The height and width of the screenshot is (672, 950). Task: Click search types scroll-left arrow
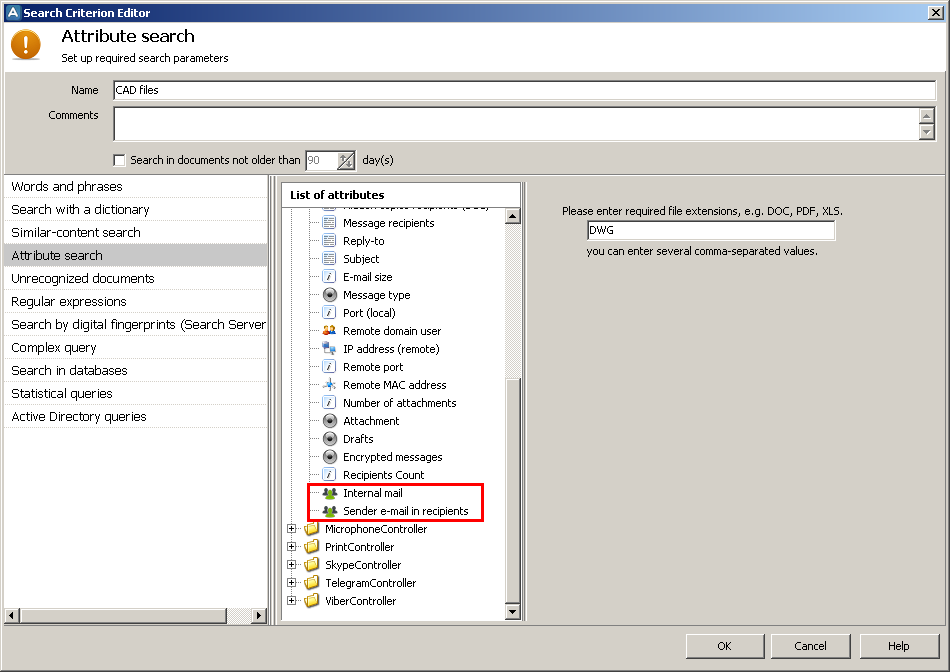[12, 616]
